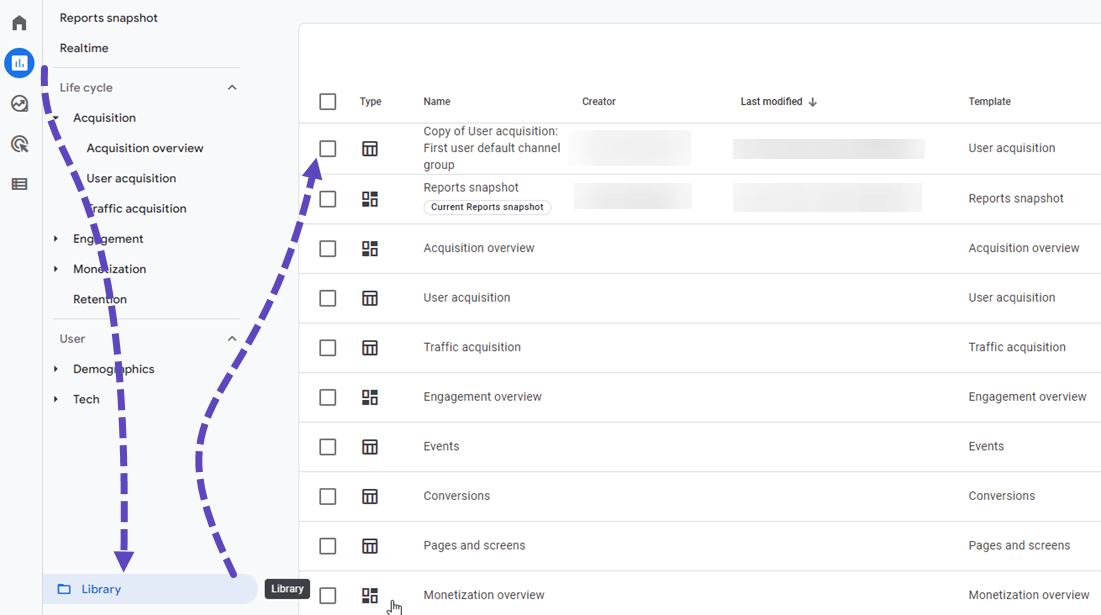This screenshot has width=1101, height=615.
Task: Collapse the Life cycle section chevron
Action: click(x=232, y=88)
